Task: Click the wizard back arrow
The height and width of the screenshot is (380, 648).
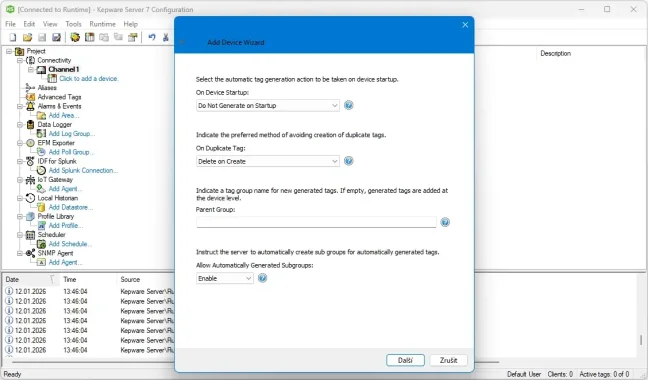Action: (x=182, y=42)
